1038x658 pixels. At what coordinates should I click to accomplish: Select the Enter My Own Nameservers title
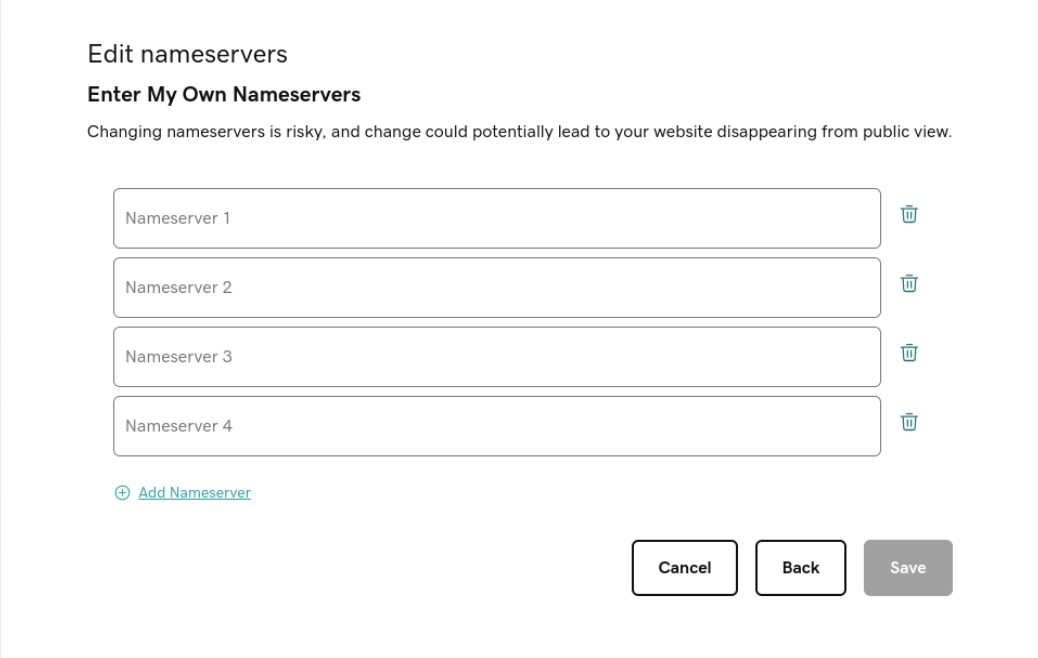222,95
